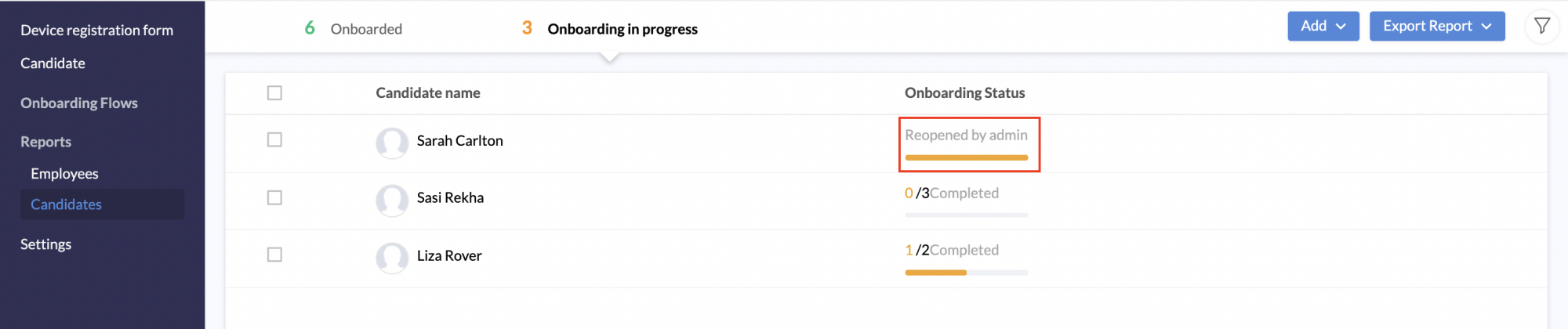This screenshot has height=329, width=1568.
Task: Open Sarah Carlton's candidate name link
Action: click(459, 140)
